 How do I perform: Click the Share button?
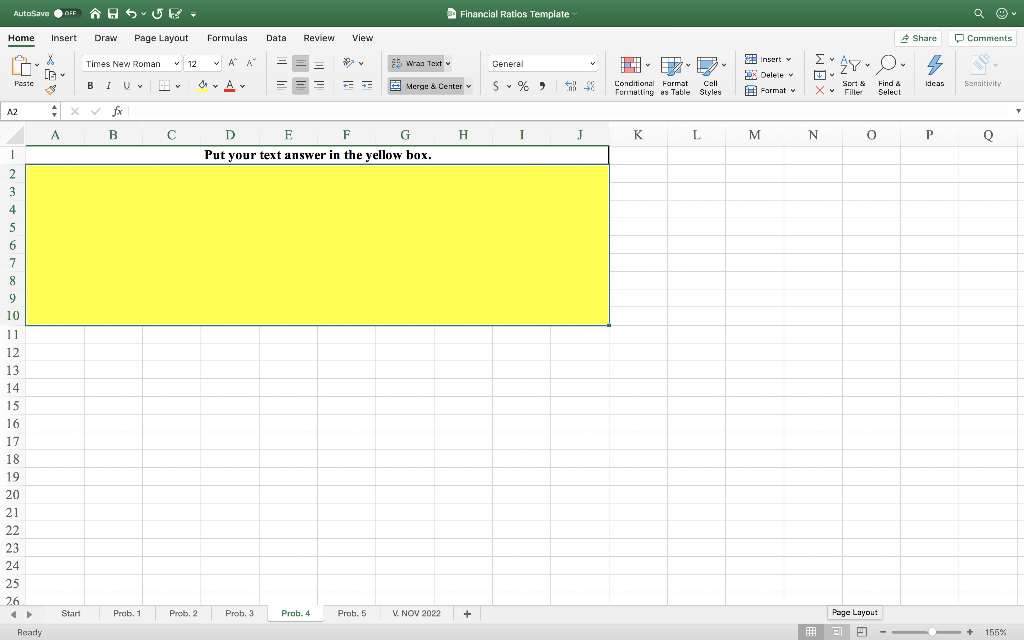(917, 37)
